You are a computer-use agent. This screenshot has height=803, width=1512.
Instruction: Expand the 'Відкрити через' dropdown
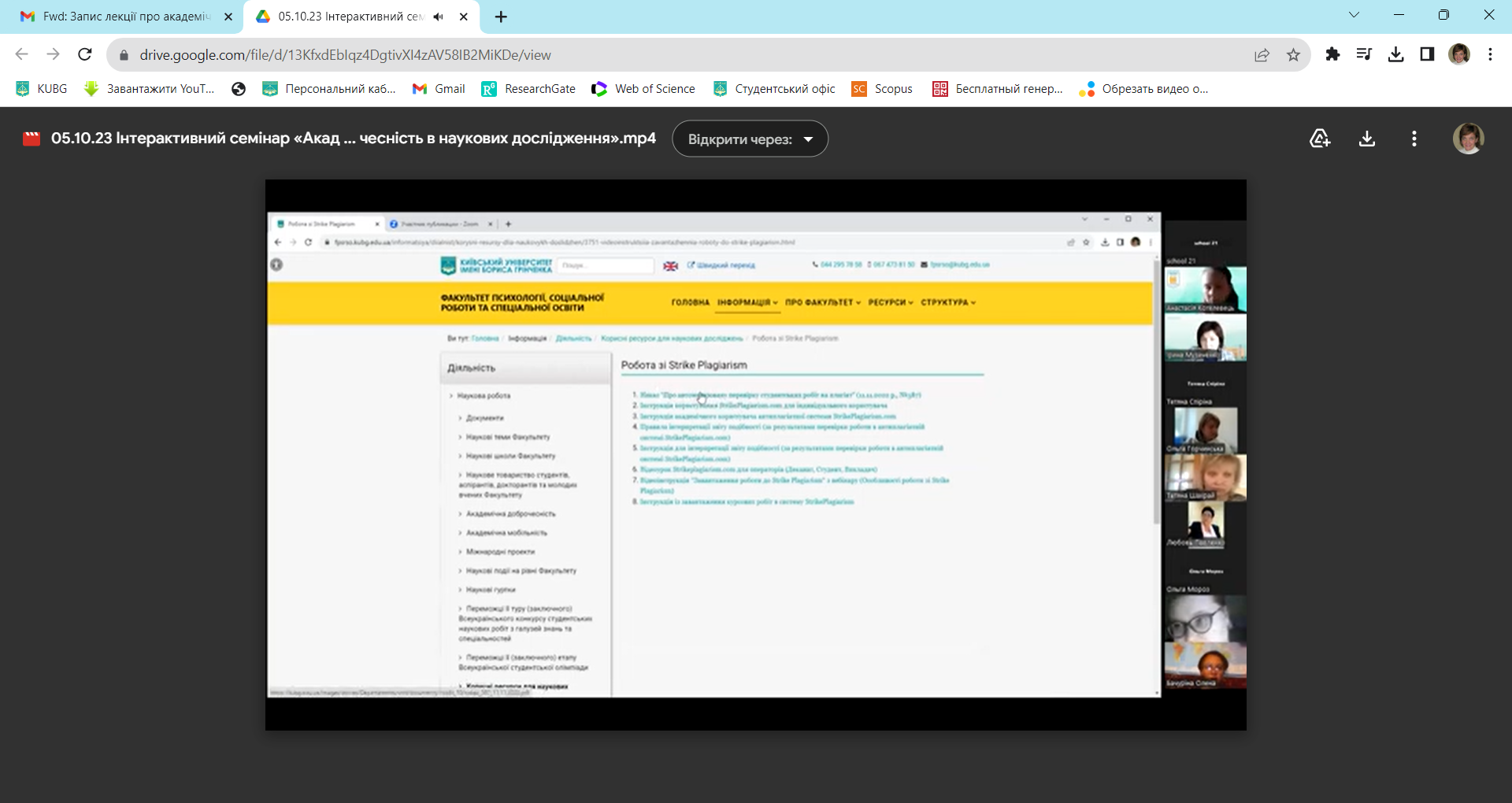750,139
